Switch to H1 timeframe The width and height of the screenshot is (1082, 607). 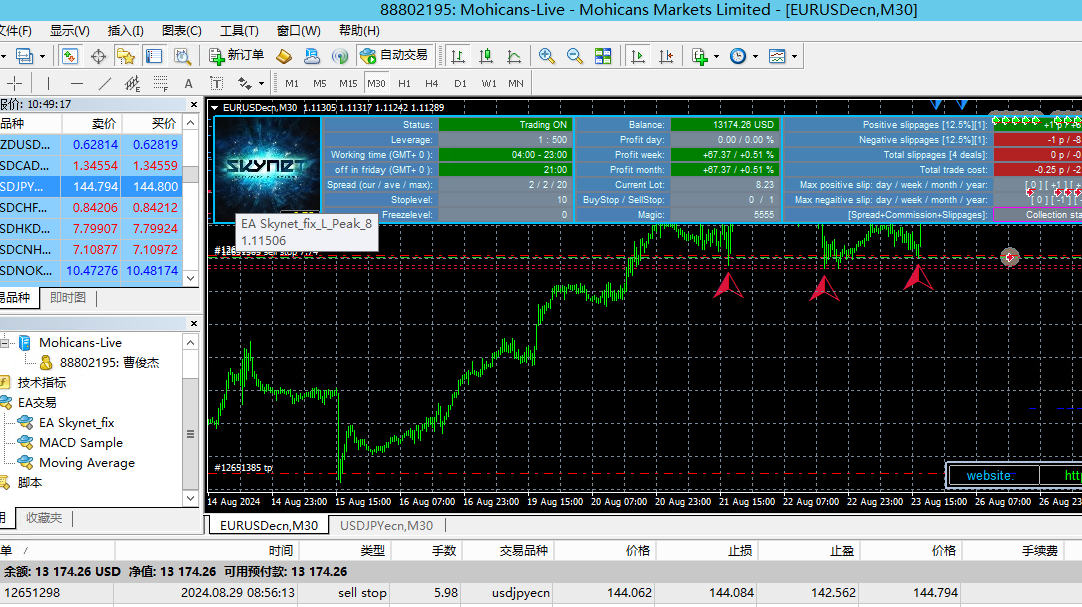404,83
